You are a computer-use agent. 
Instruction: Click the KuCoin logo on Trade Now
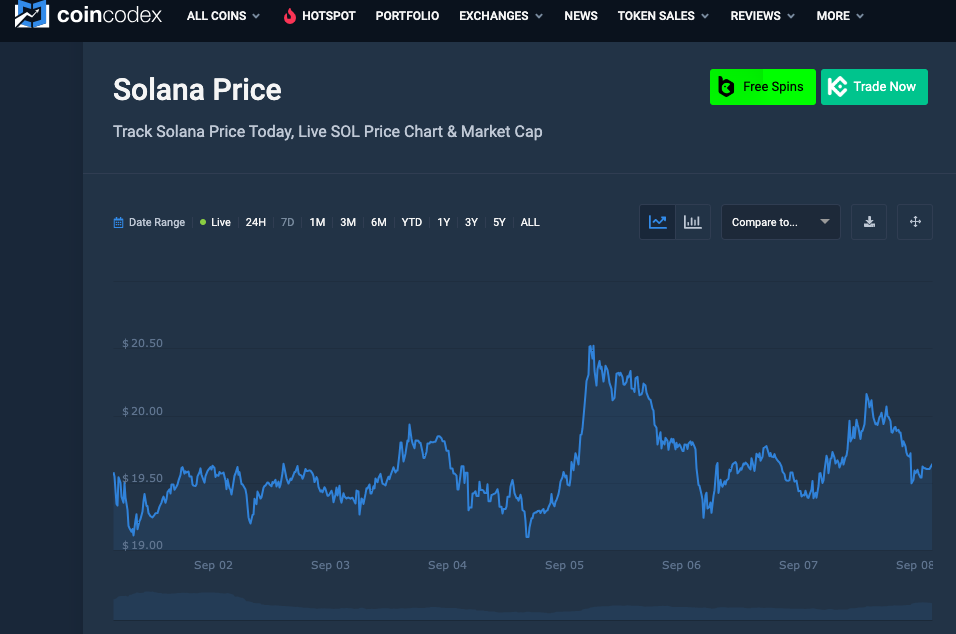pos(837,87)
